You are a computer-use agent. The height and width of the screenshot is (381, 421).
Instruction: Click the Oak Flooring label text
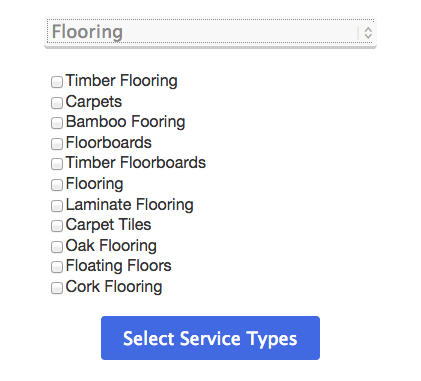click(111, 246)
